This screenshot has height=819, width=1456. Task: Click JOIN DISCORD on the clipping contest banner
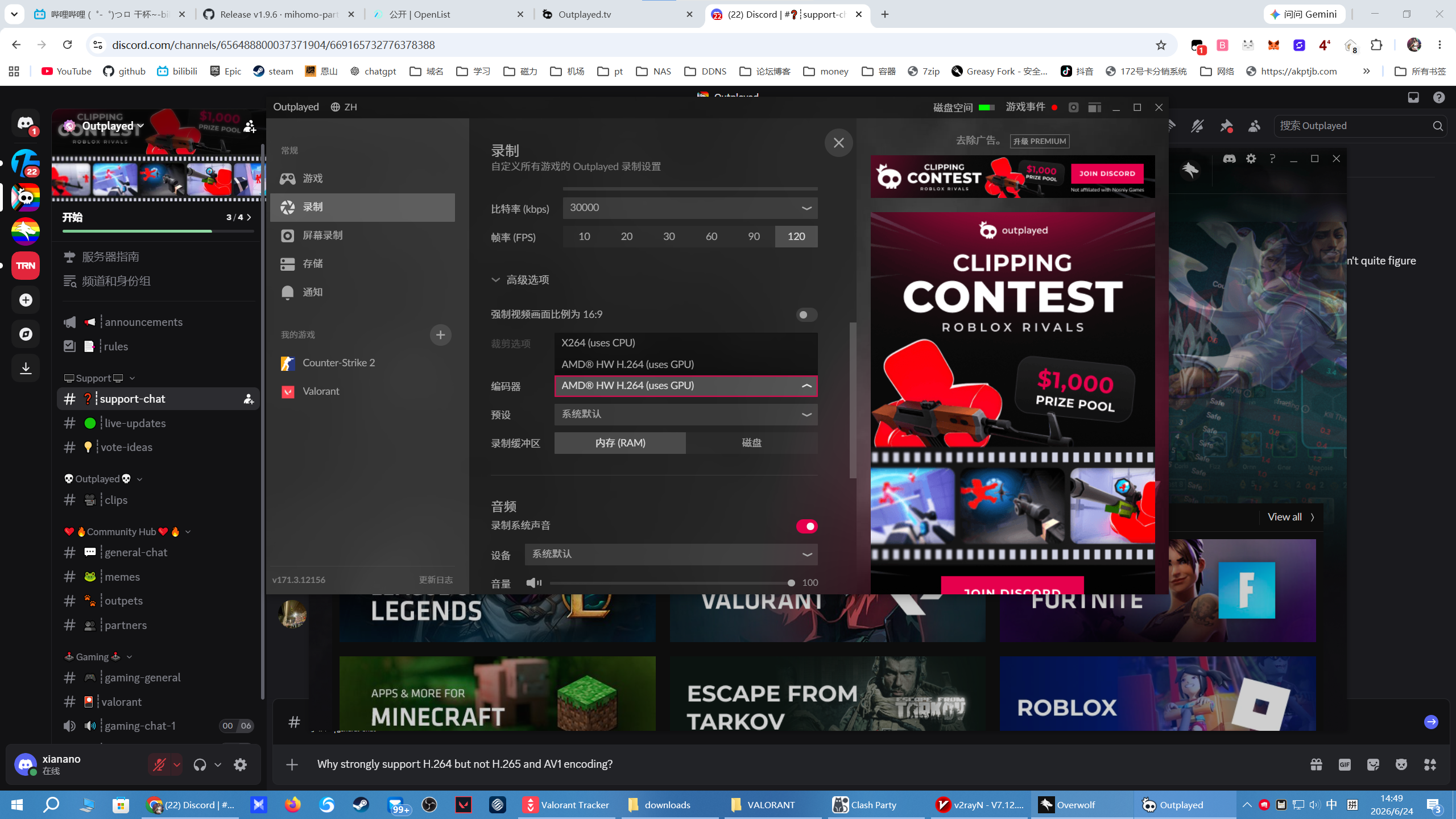tap(1107, 173)
